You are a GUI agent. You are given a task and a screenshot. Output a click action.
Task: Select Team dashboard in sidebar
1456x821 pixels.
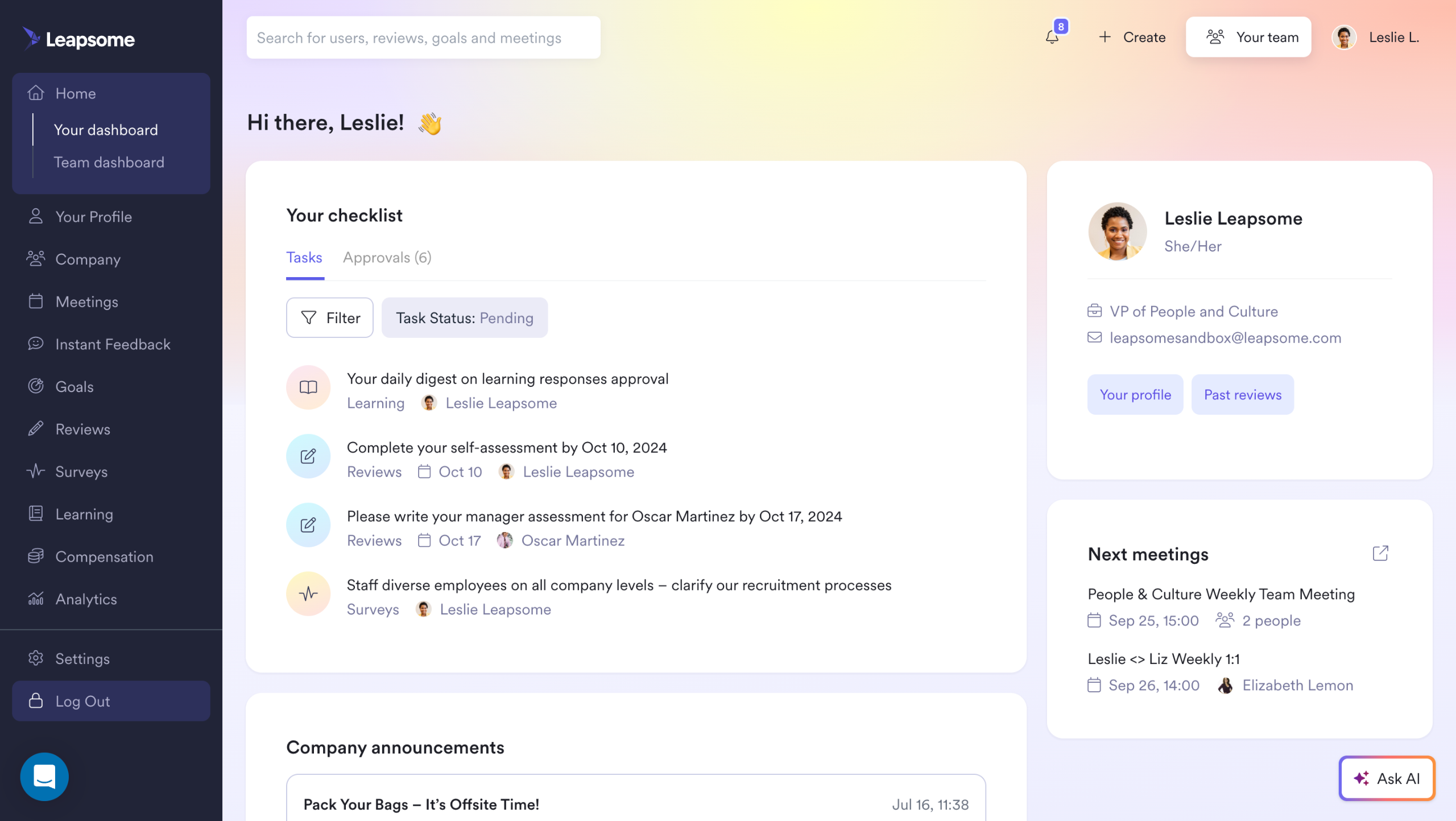point(109,162)
